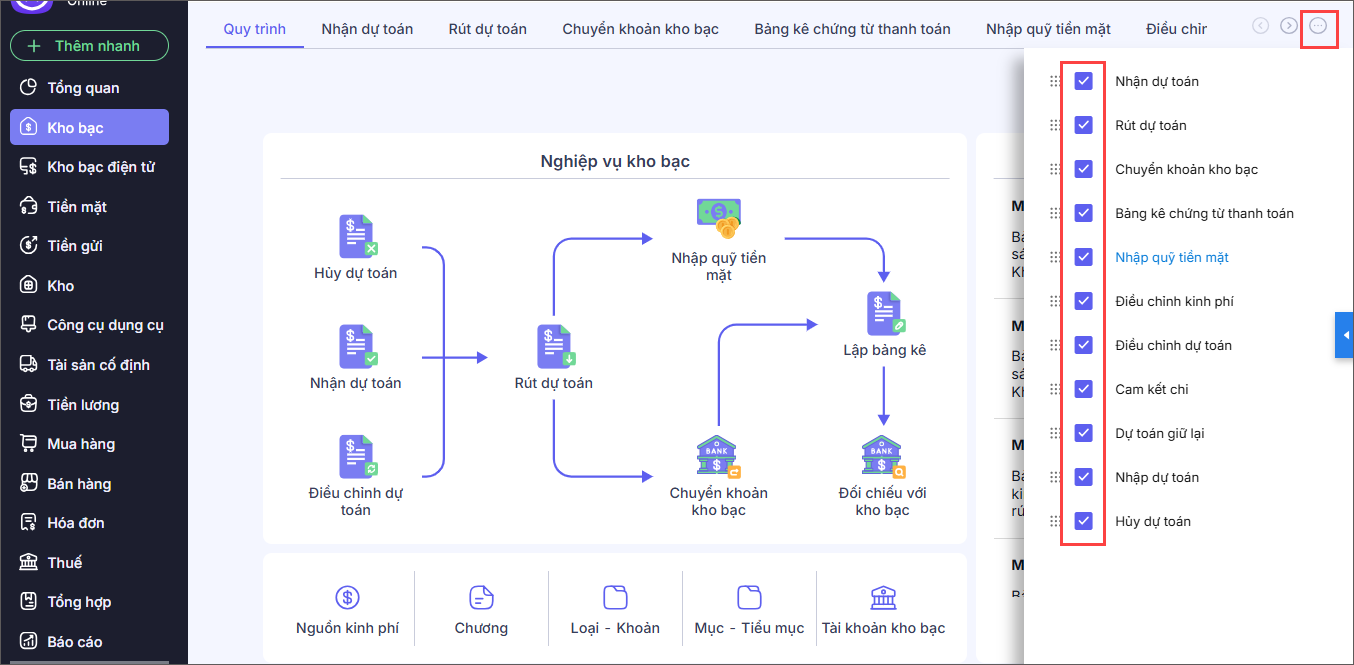Open Tiền mặt in the sidebar
This screenshot has width=1354, height=665.
[89, 207]
